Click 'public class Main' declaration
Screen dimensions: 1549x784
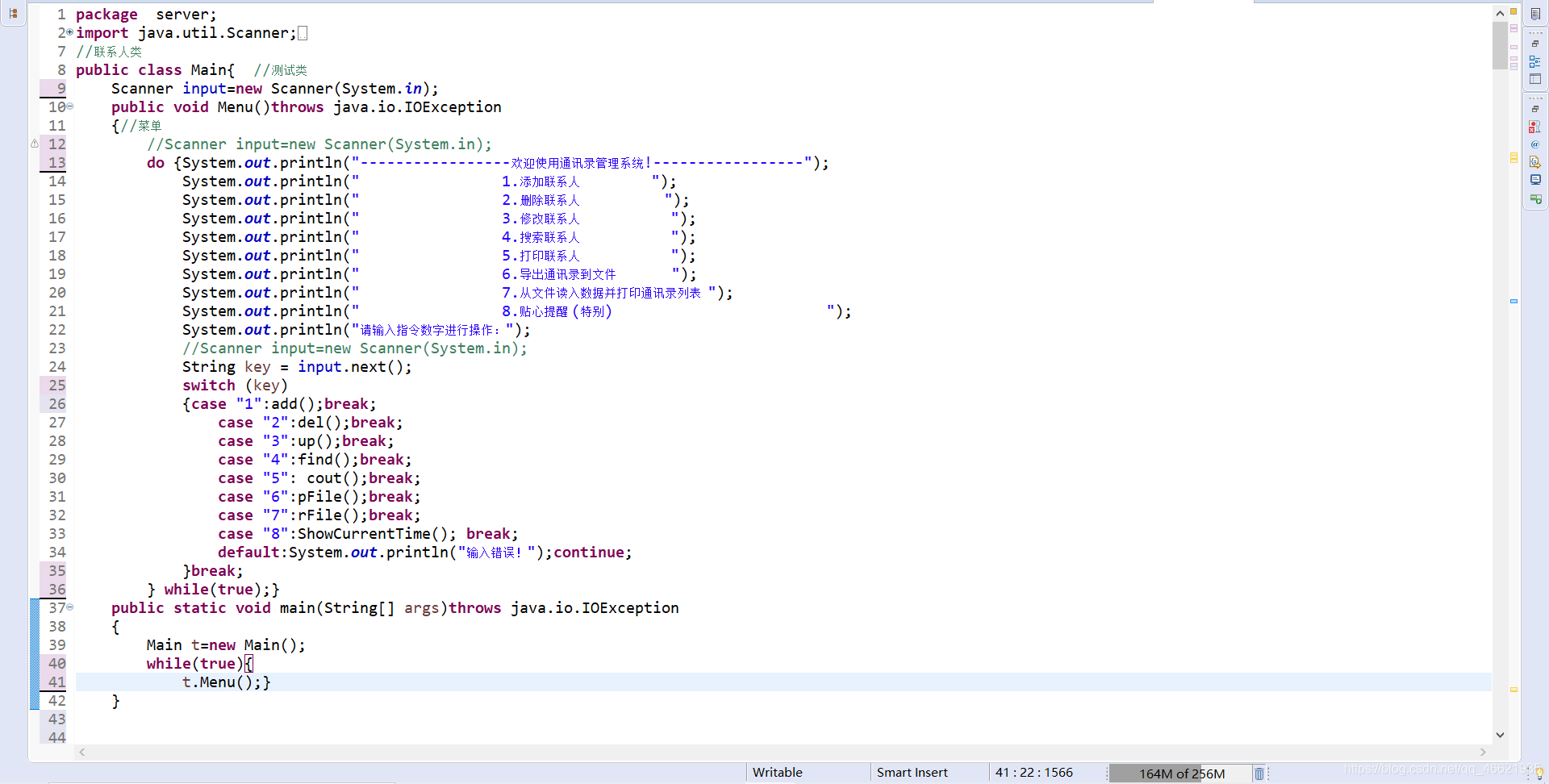click(151, 70)
